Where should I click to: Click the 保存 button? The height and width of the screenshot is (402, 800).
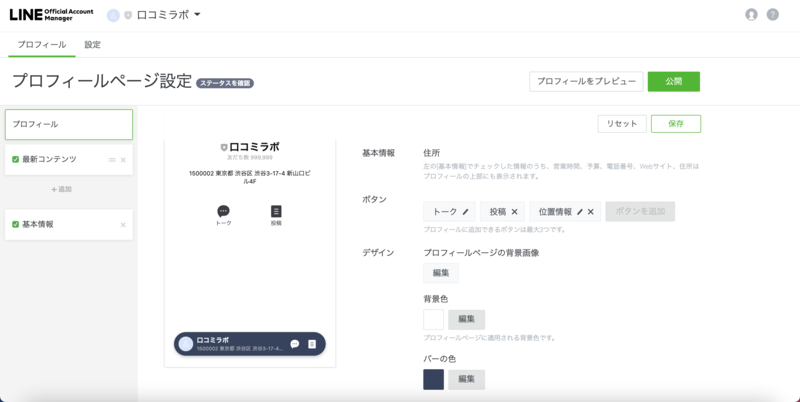[676, 124]
